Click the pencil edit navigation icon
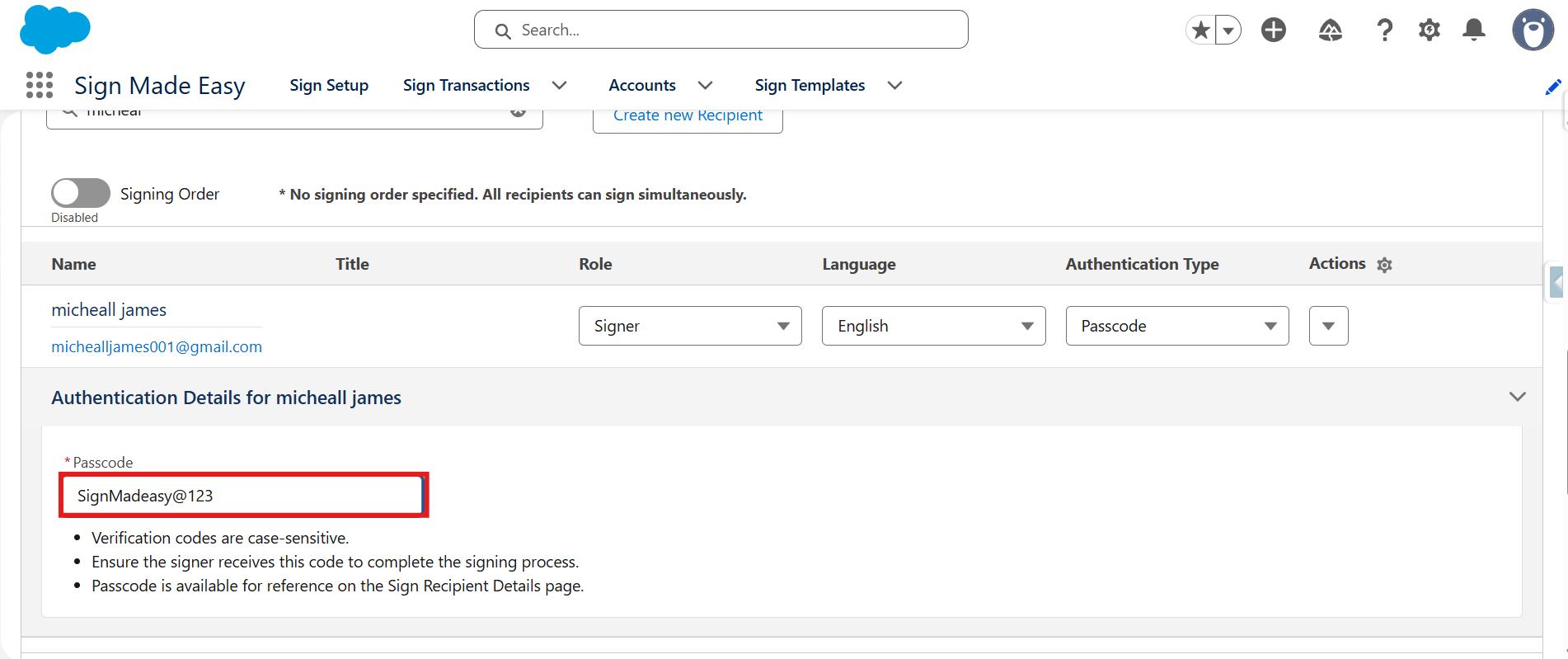The height and width of the screenshot is (659, 1568). coord(1553,87)
